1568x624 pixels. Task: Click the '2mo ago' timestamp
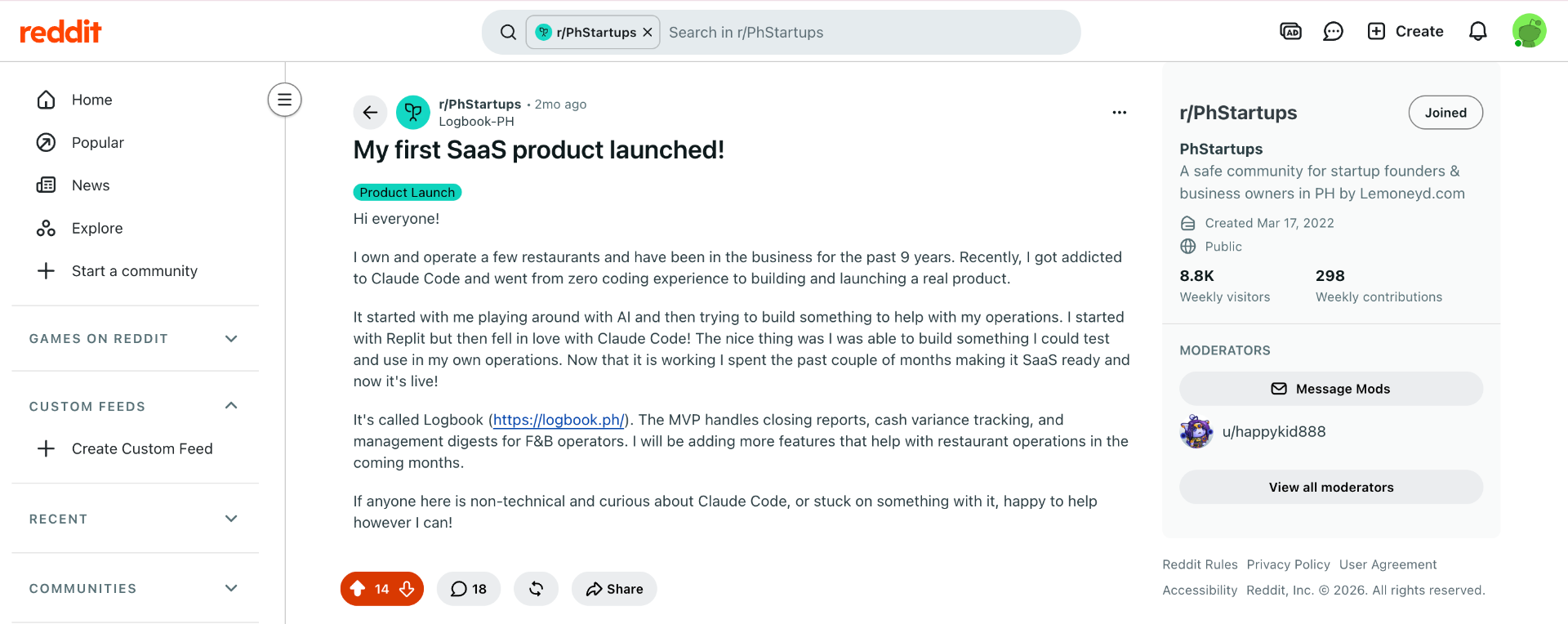561,105
